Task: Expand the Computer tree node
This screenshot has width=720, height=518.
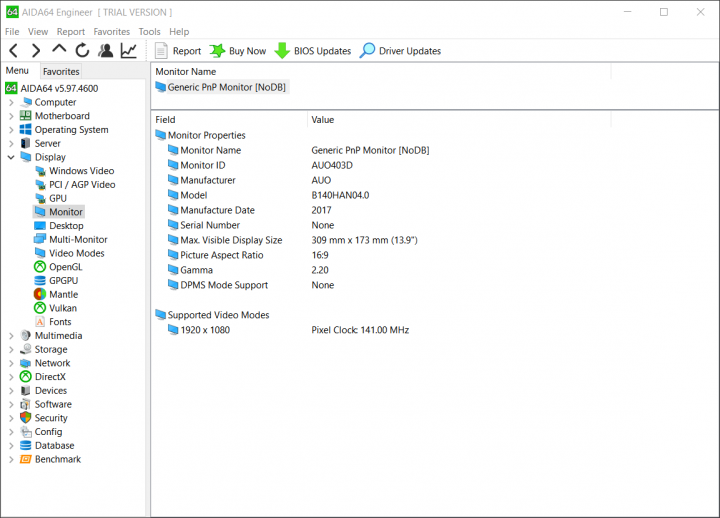Action: pyautogui.click(x=11, y=102)
